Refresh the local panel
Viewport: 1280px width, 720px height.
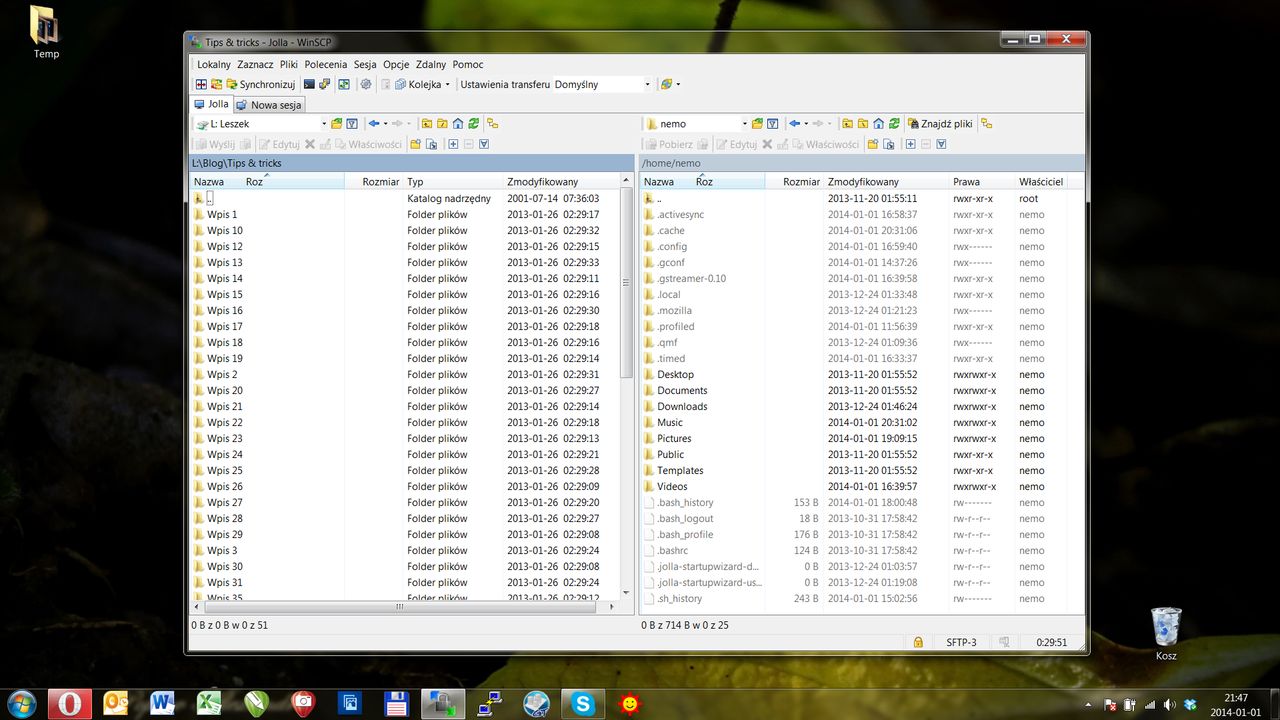tap(473, 124)
